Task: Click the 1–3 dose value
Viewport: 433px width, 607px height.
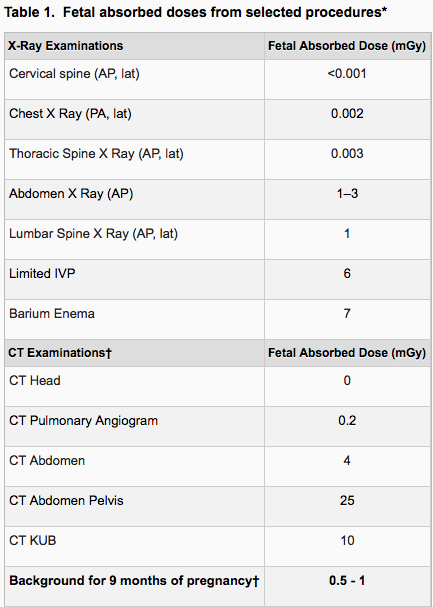Action: pos(347,194)
